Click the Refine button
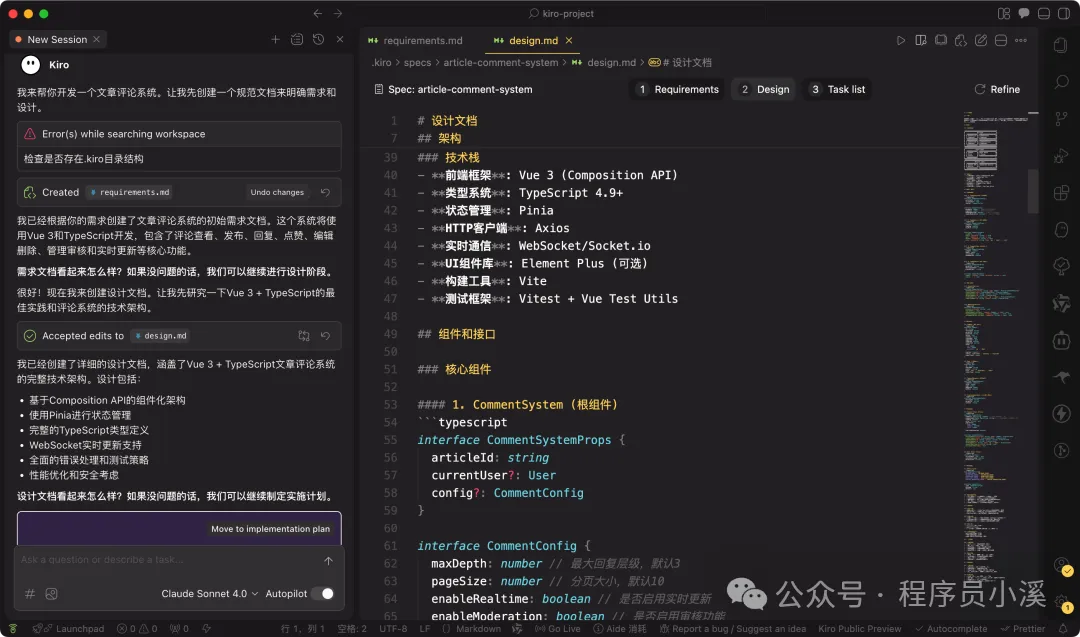The width and height of the screenshot is (1080, 637). tap(997, 90)
